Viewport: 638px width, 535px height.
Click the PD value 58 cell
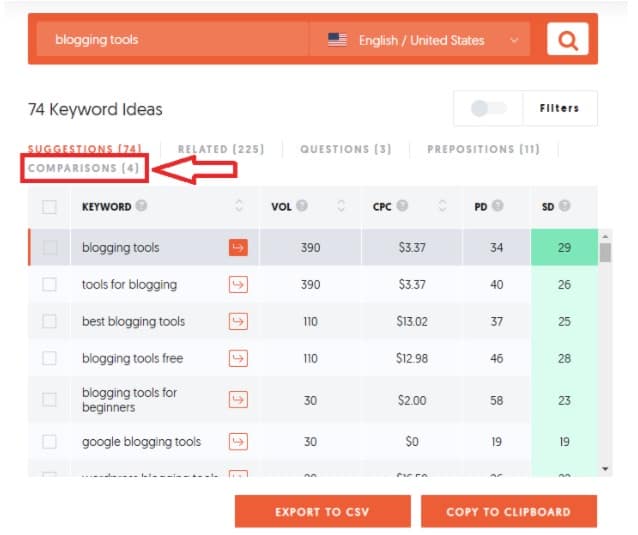click(x=496, y=400)
